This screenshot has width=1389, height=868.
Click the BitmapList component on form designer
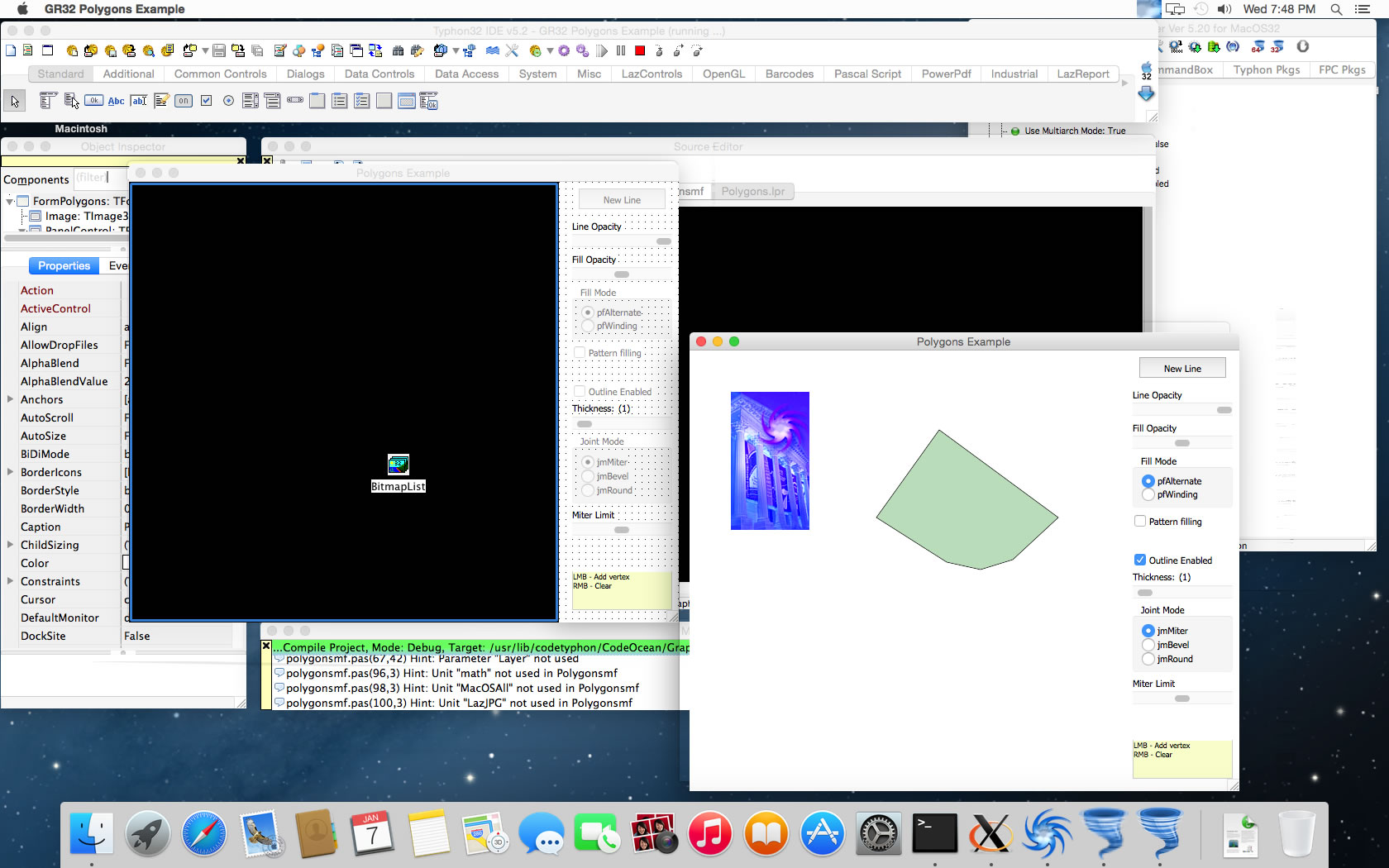coord(399,465)
